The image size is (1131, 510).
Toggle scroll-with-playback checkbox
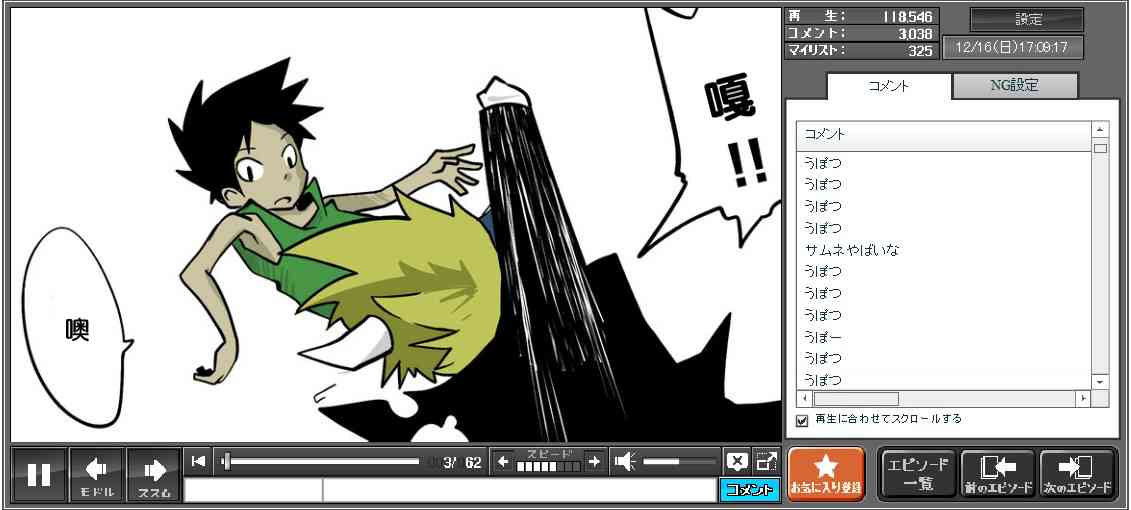click(802, 420)
